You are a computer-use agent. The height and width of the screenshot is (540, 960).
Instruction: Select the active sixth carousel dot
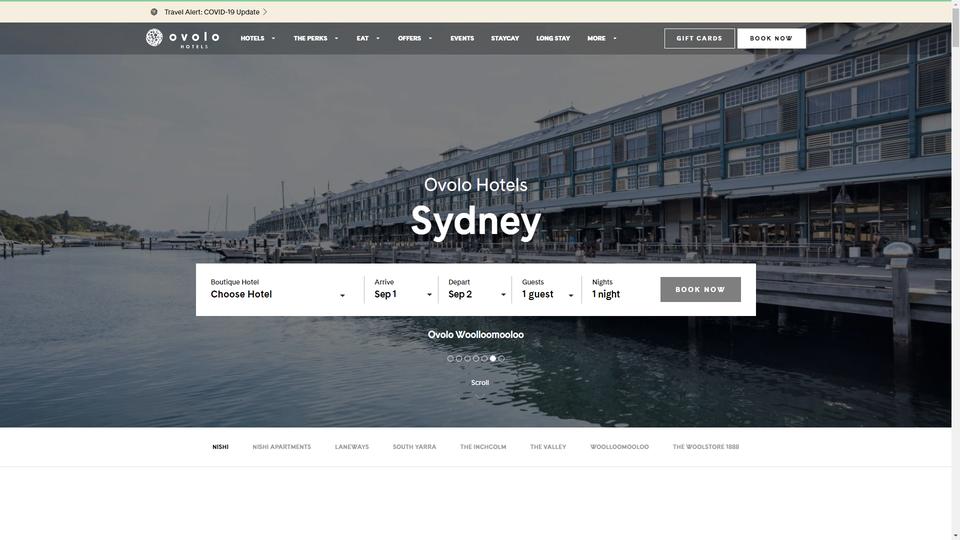(x=493, y=359)
